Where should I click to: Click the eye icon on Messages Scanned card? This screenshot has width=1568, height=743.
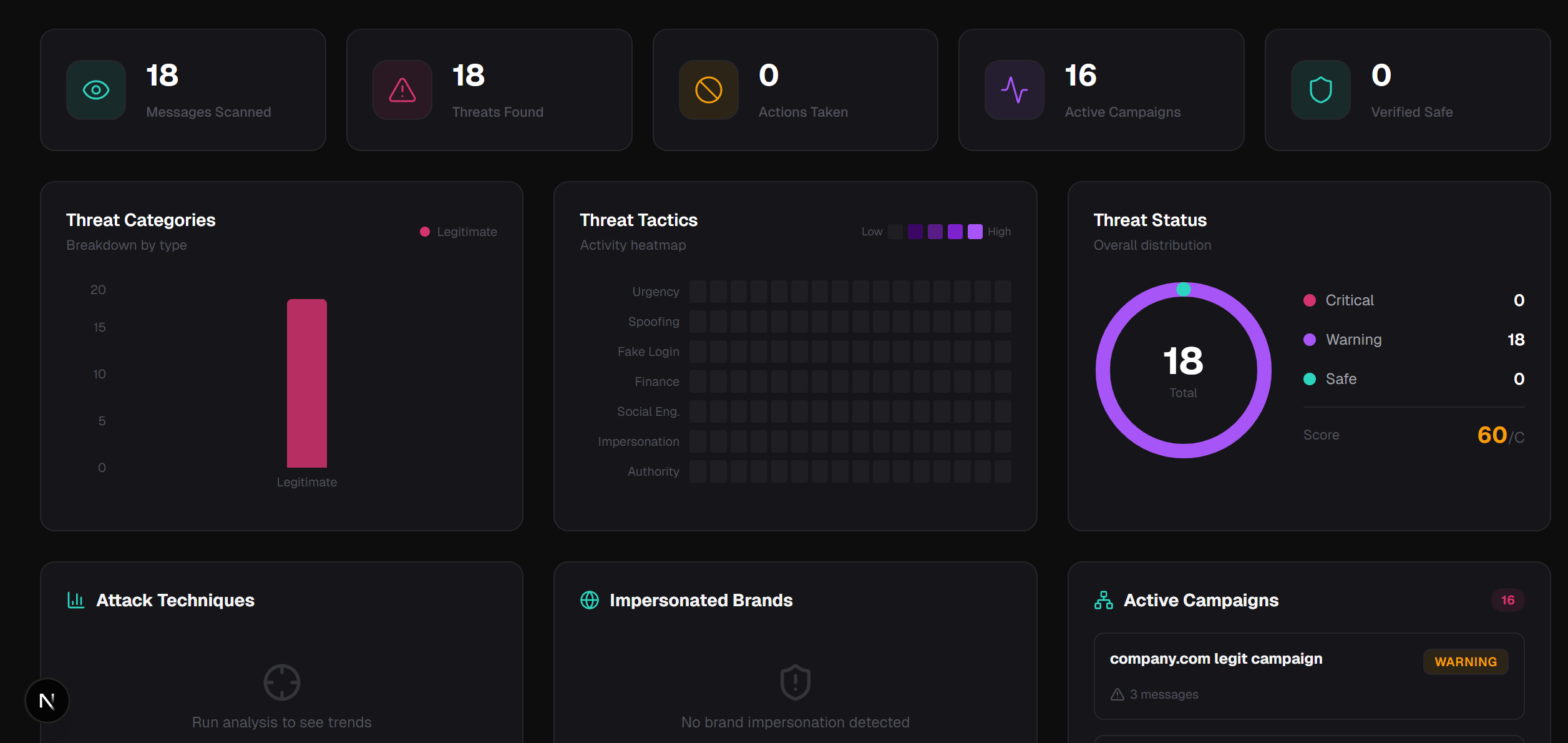click(96, 90)
